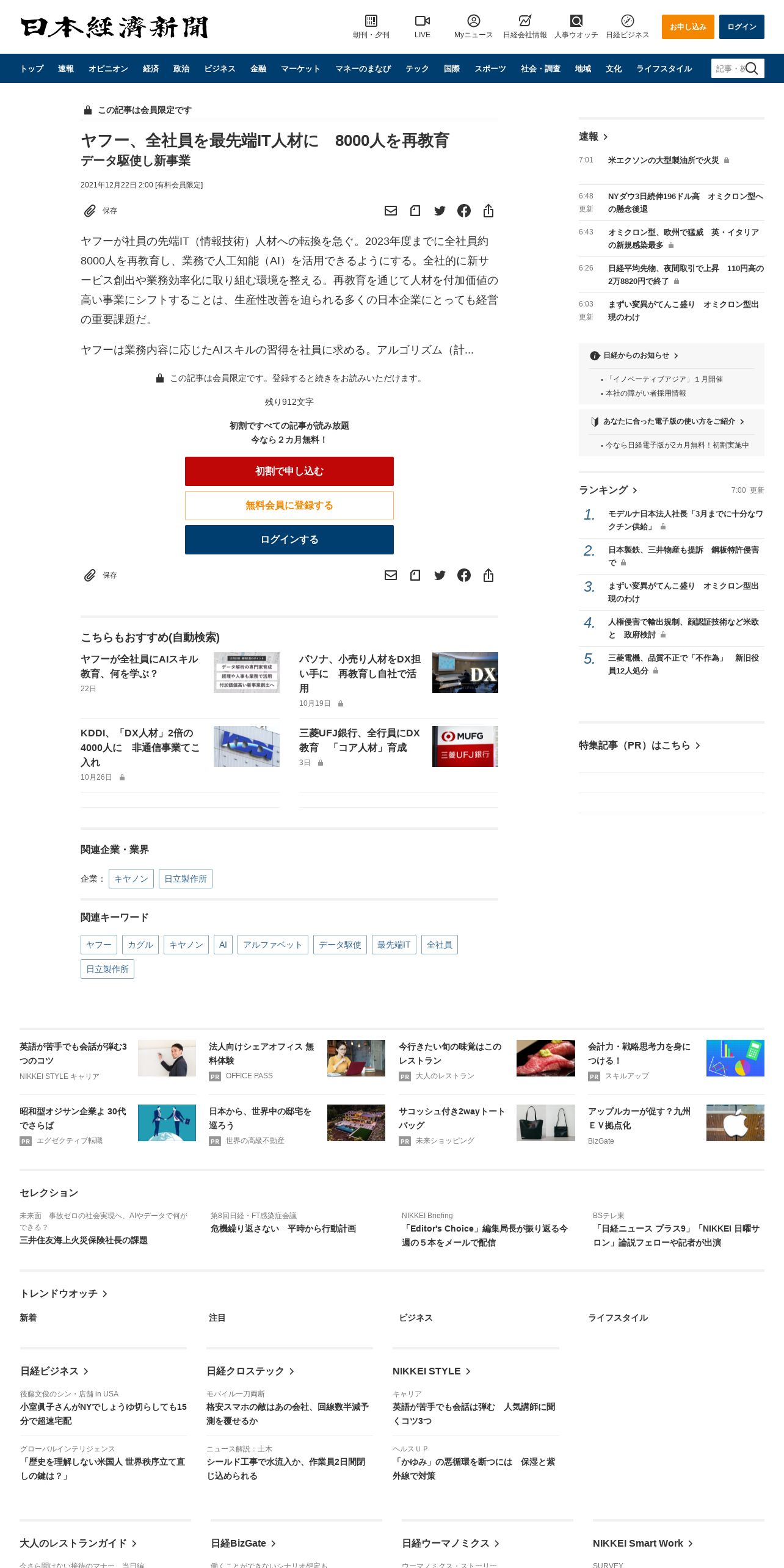Click the bottom share/export icon
Screen dimensions: 784x1568
click(488, 575)
